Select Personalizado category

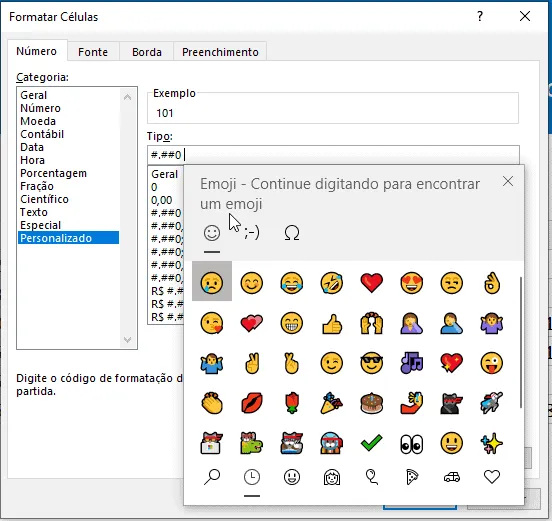tap(68, 238)
